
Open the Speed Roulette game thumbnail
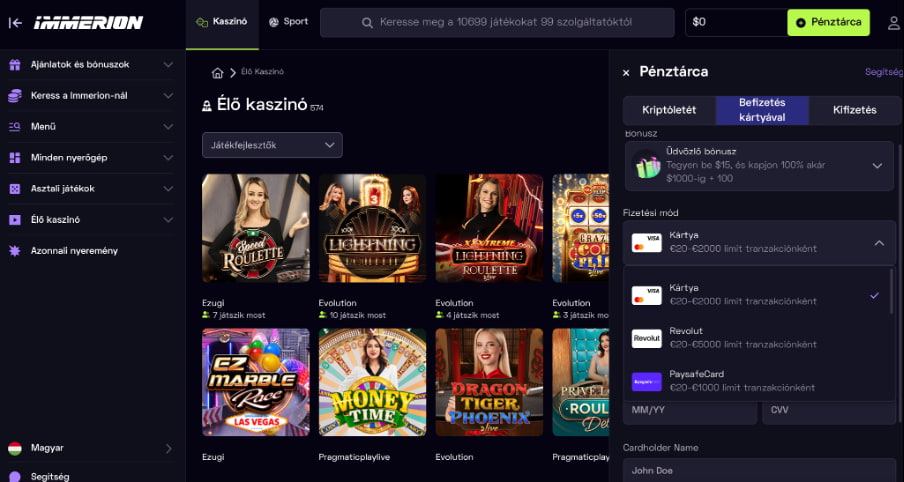[x=256, y=228]
